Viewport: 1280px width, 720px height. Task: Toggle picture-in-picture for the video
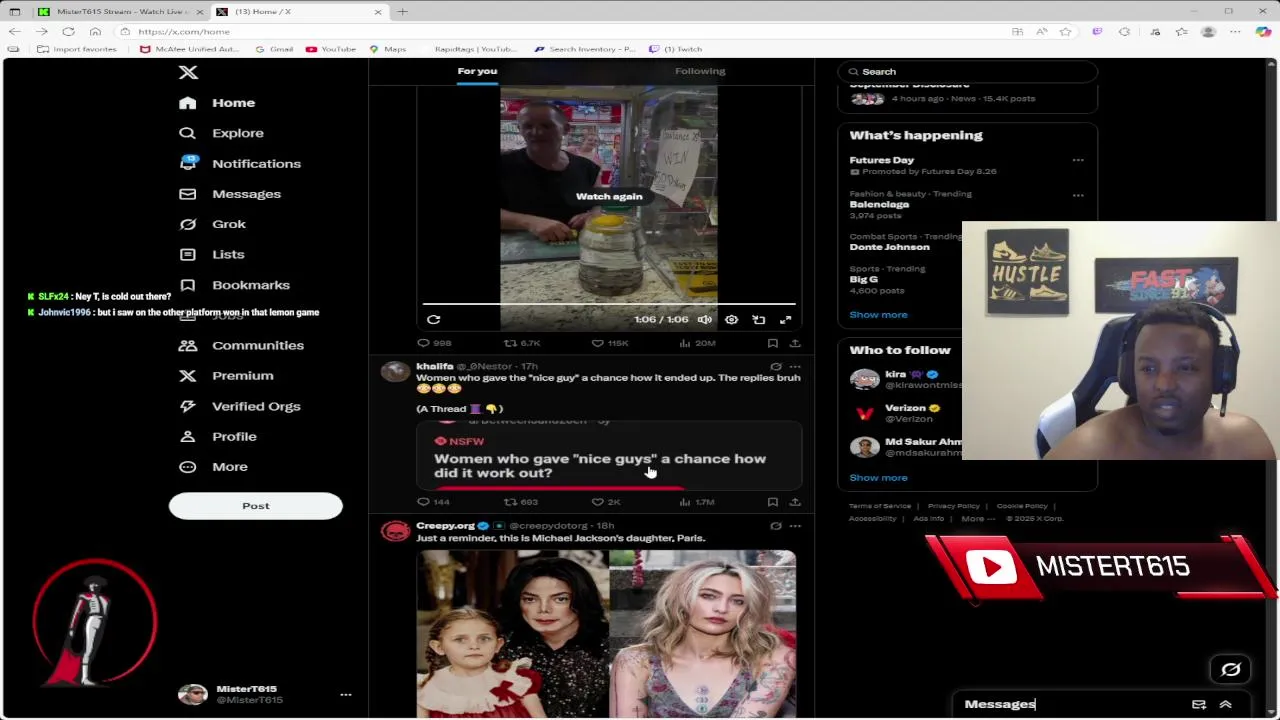[x=759, y=320]
